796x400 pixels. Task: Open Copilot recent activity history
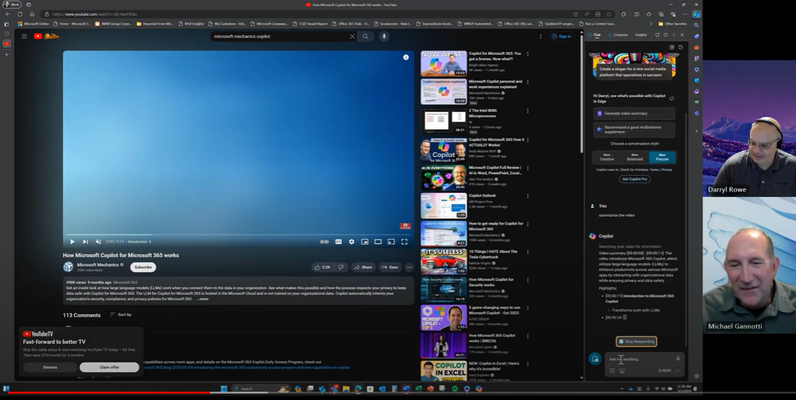coord(680,47)
